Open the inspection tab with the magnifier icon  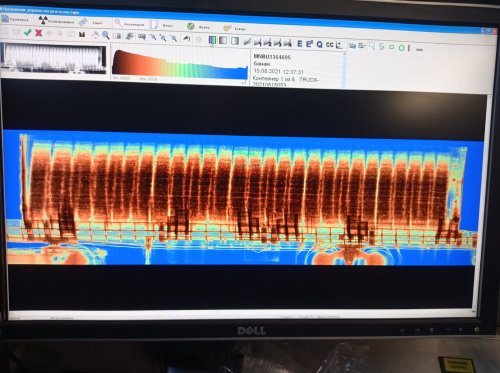click(129, 24)
